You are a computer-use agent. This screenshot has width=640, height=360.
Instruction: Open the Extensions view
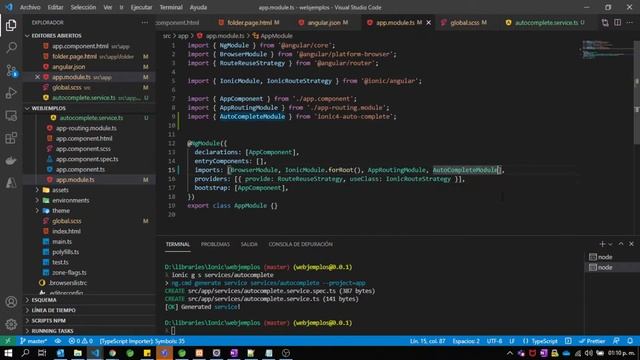(x=11, y=138)
